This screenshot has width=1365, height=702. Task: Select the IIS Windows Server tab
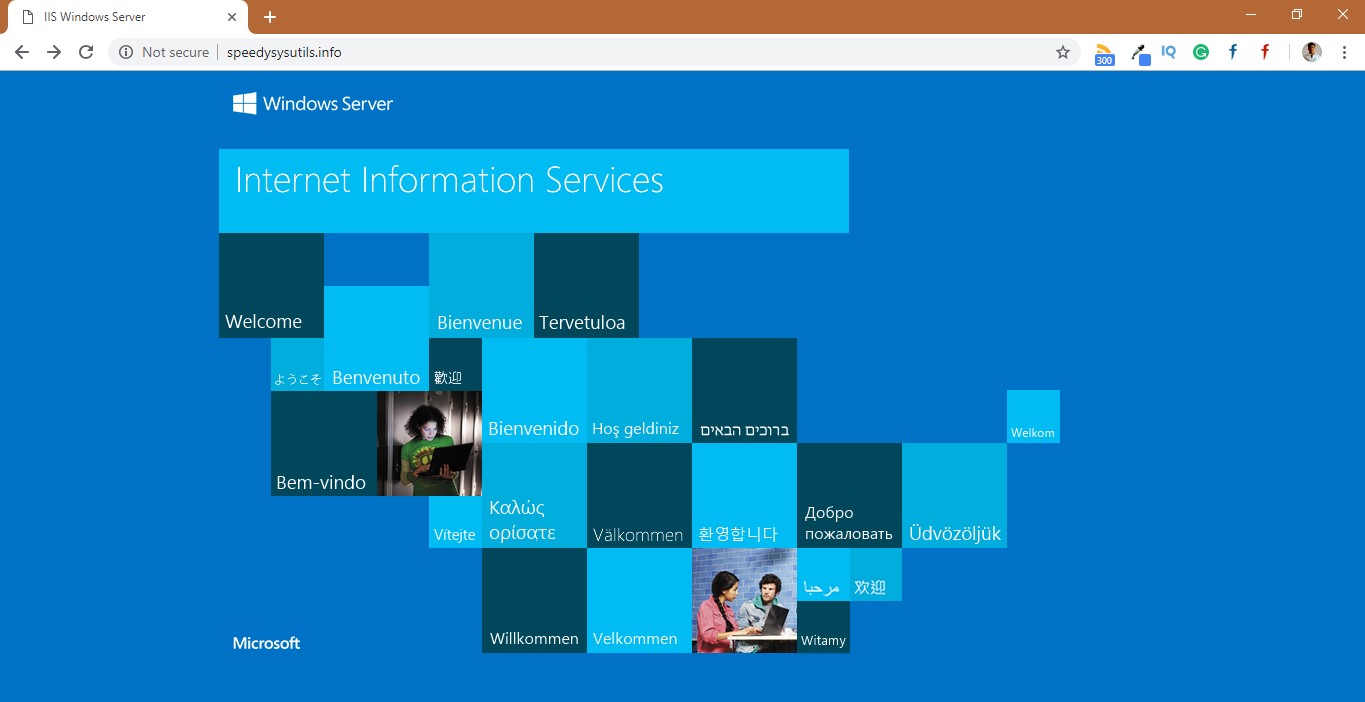[x=110, y=17]
